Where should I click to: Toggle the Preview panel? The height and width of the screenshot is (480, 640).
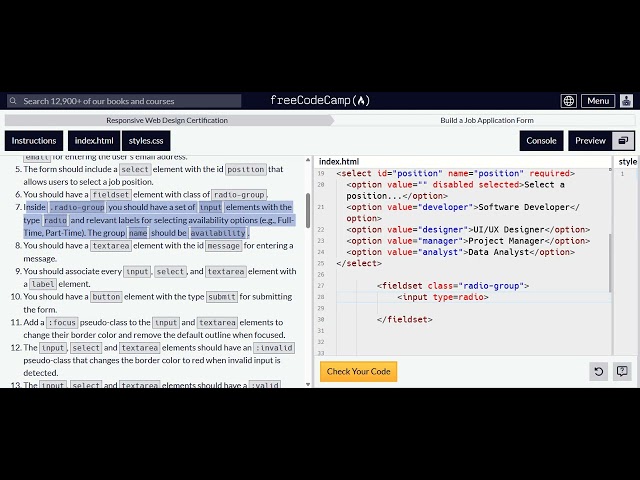click(x=590, y=141)
